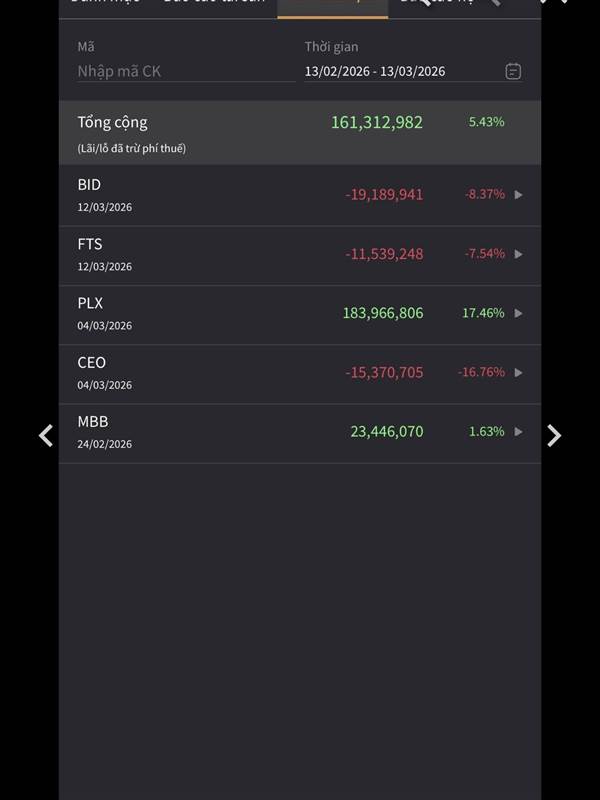Expand CEO row details arrow

pos(518,372)
